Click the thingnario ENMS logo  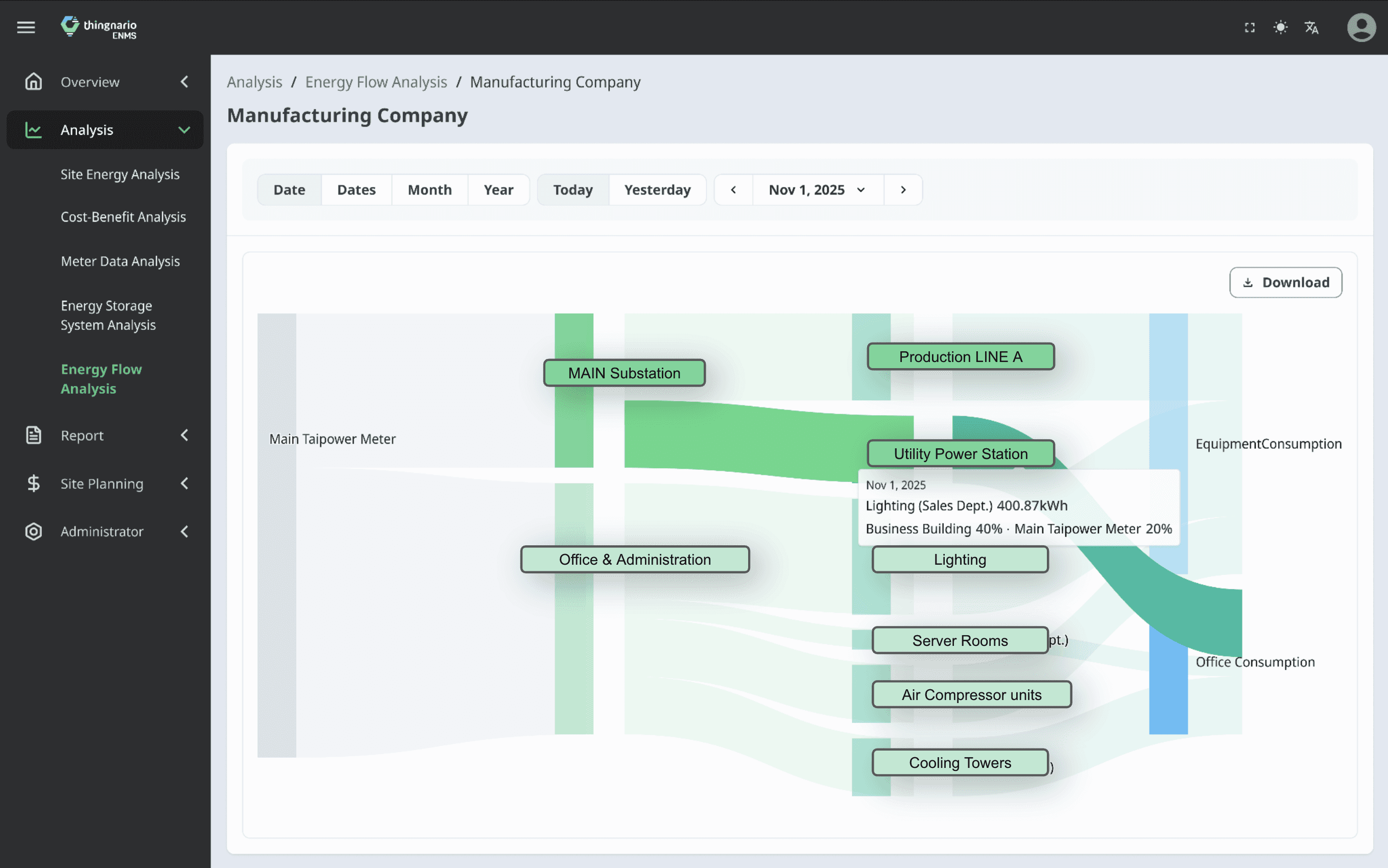99,27
